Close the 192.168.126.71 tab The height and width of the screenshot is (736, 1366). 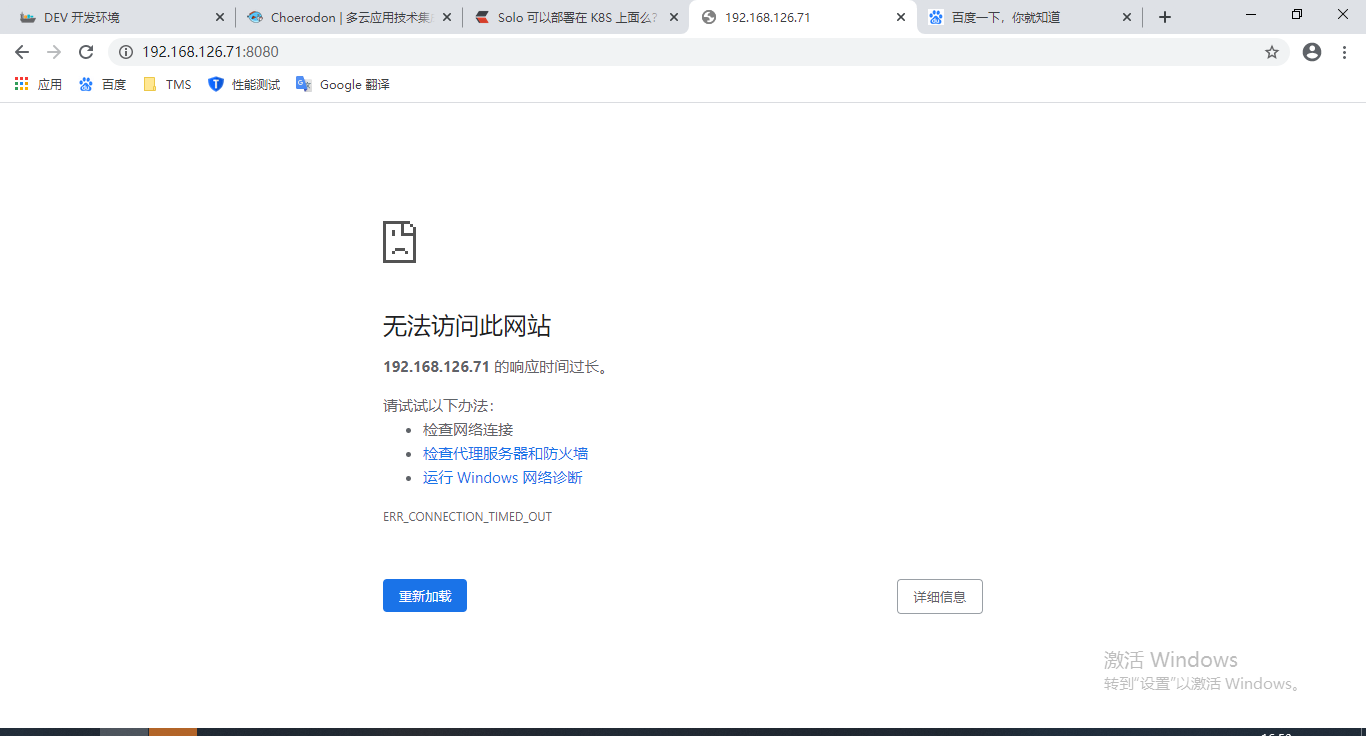point(900,17)
